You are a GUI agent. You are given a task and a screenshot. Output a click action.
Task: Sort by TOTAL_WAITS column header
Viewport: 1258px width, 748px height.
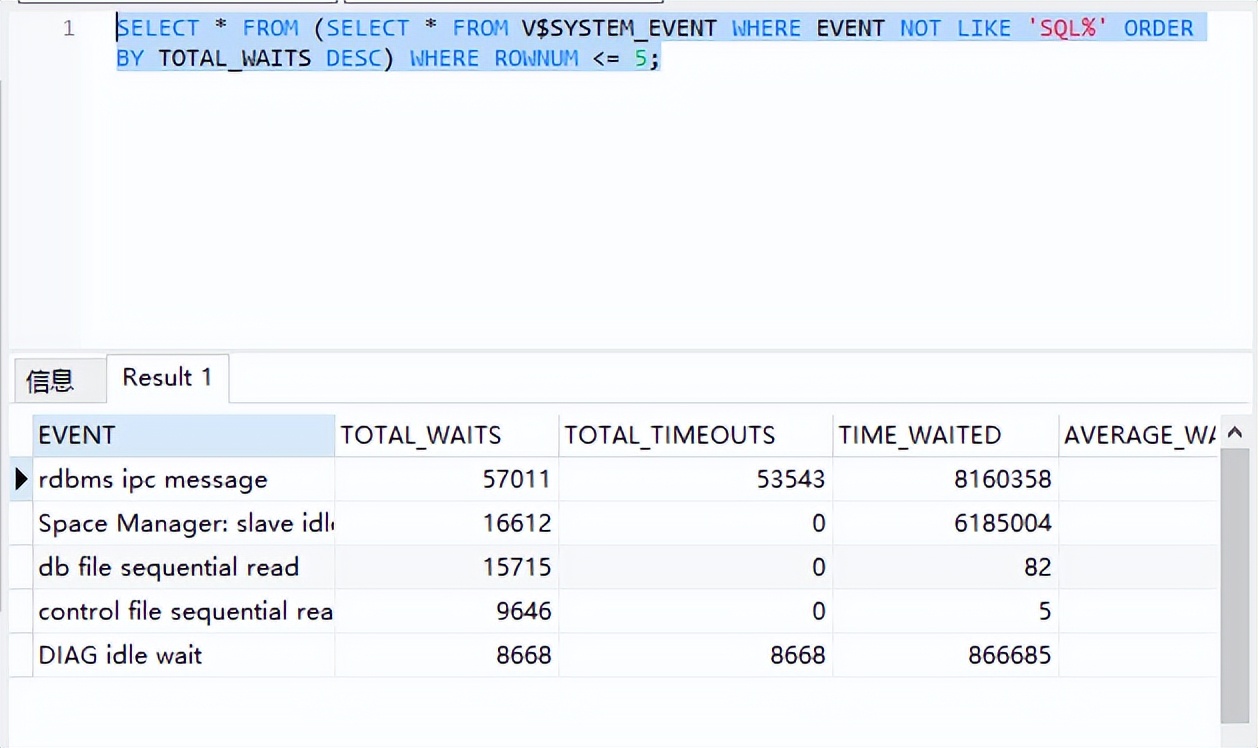tap(446, 435)
